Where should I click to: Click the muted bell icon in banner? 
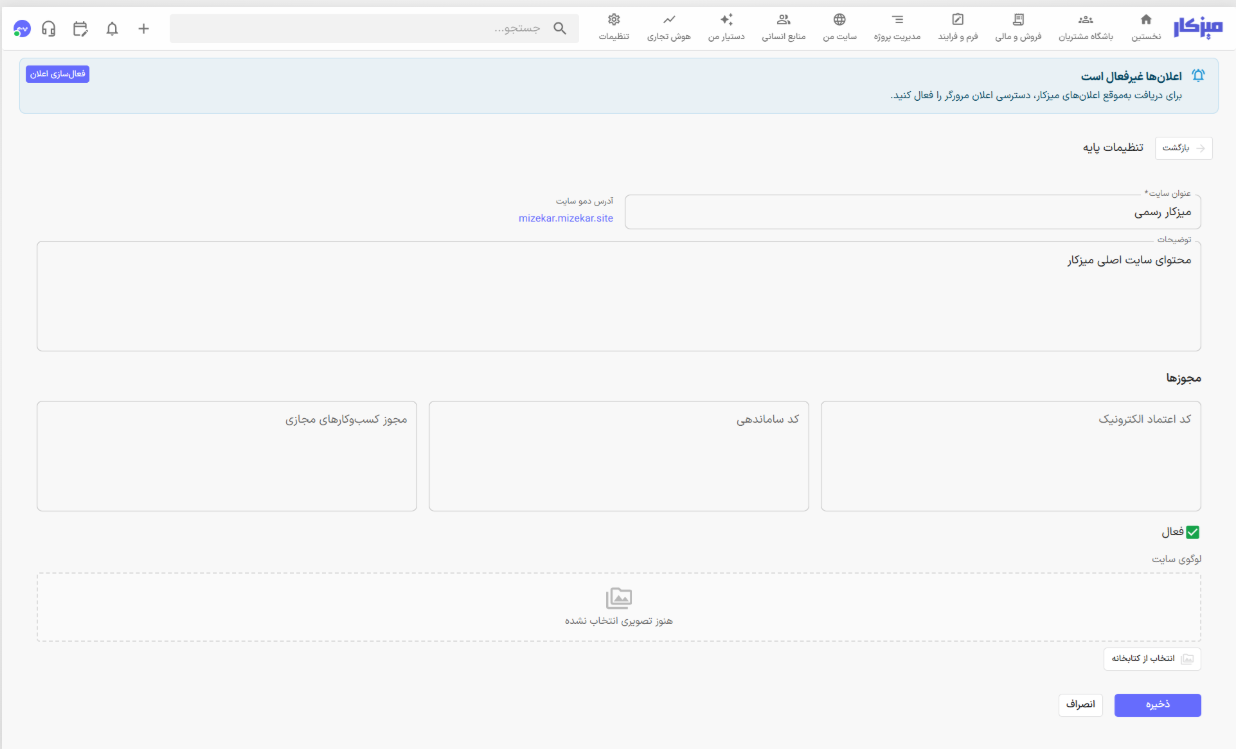click(x=1198, y=76)
